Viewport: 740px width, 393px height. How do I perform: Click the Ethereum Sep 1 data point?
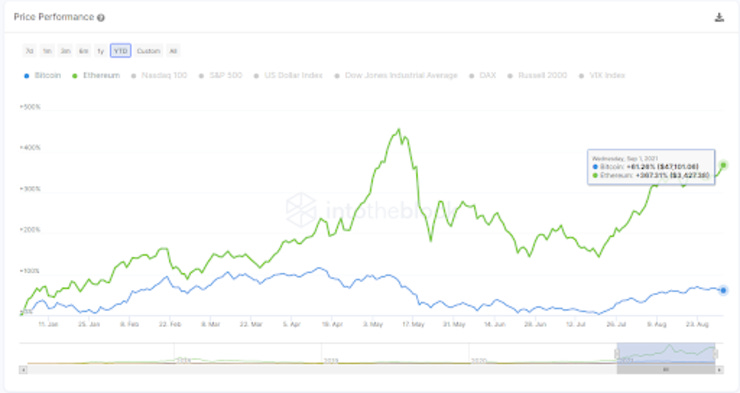(723, 165)
